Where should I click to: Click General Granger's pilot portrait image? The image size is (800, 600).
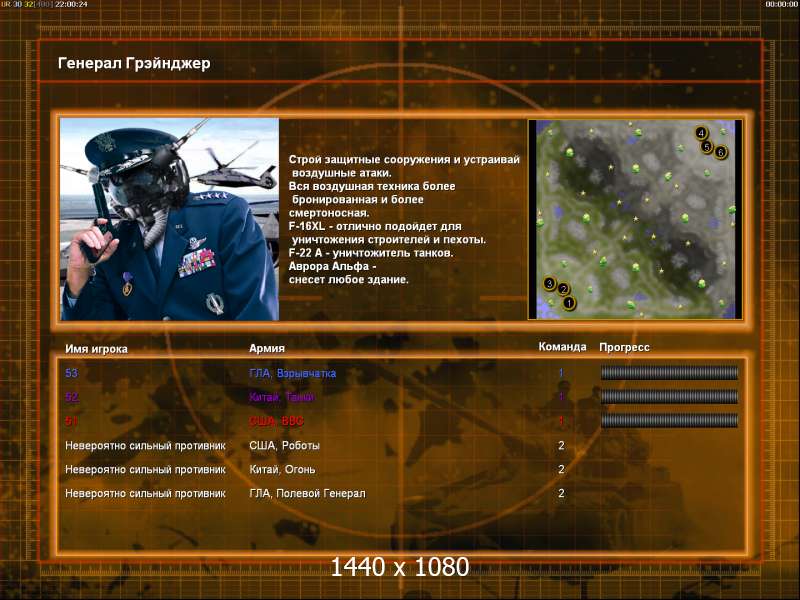point(169,219)
